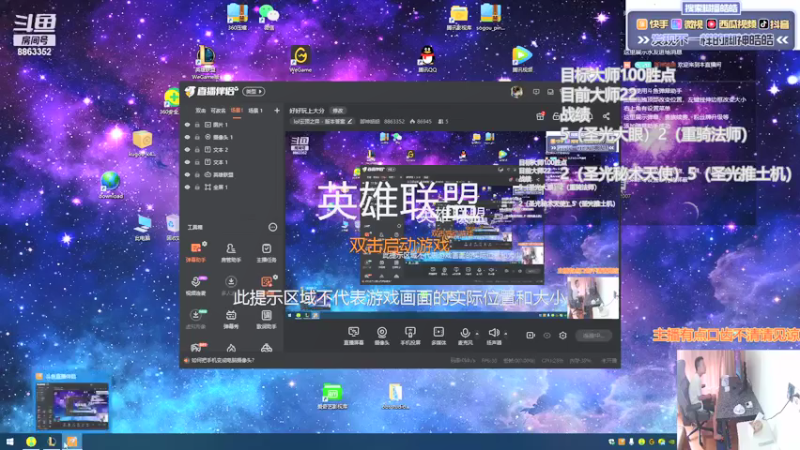Screen dimensions: 800x450
Task: Open the 主播任务 tool
Action: tap(266, 252)
